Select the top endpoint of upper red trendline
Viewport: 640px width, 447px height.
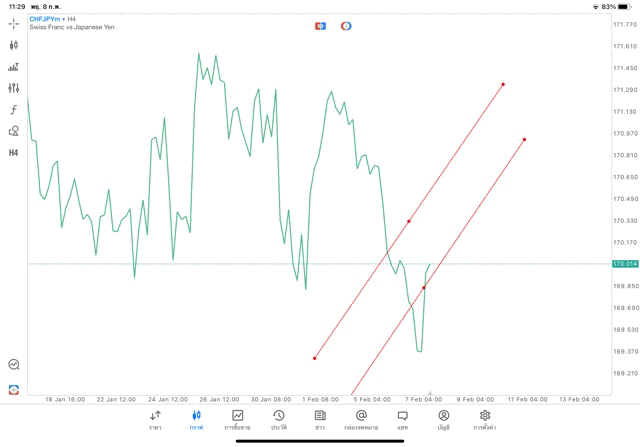tap(503, 84)
